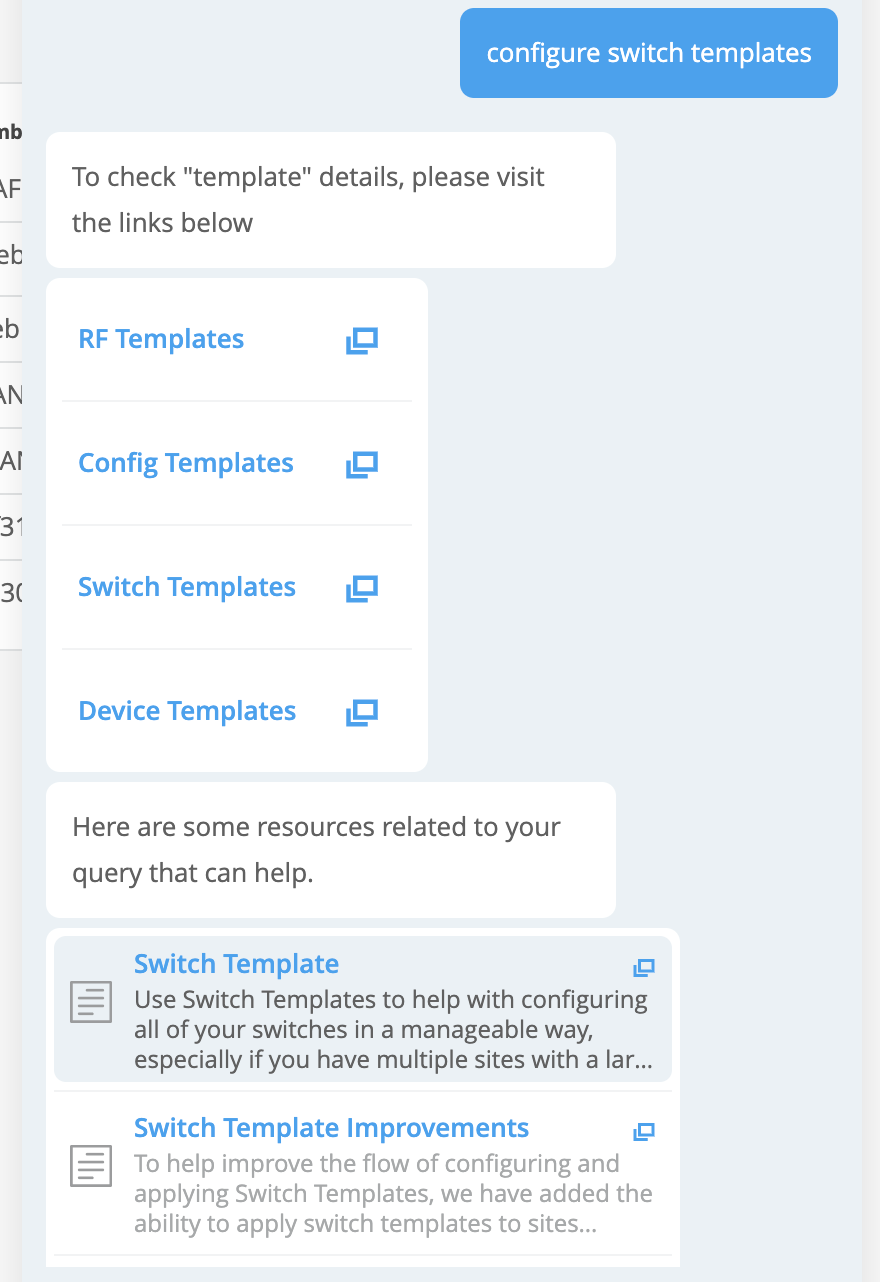
Task: Open Switch Templates pop-out icon
Action: tap(361, 588)
